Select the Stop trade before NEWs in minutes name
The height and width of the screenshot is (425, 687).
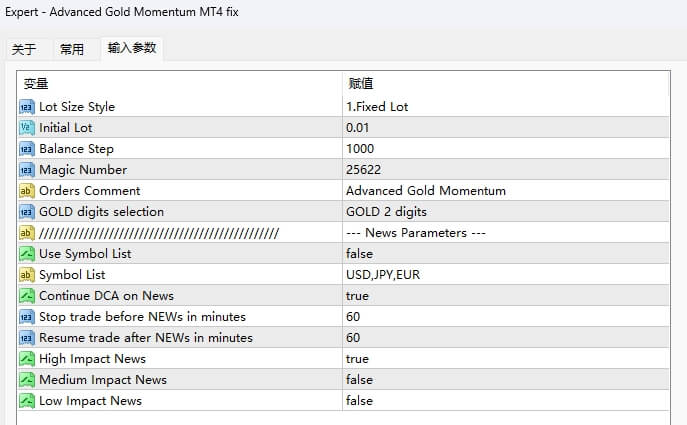point(142,317)
